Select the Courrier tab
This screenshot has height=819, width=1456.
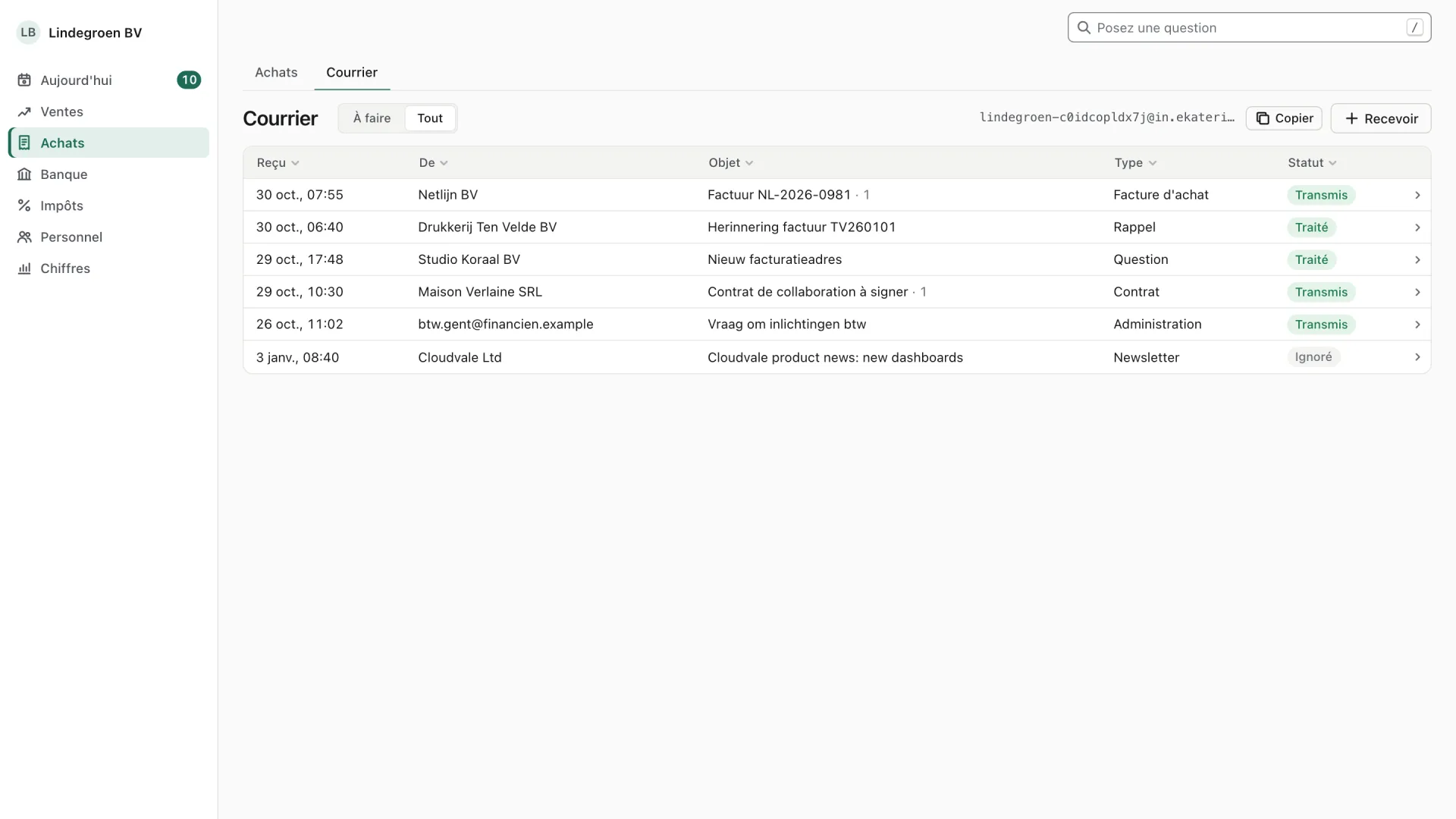[352, 73]
